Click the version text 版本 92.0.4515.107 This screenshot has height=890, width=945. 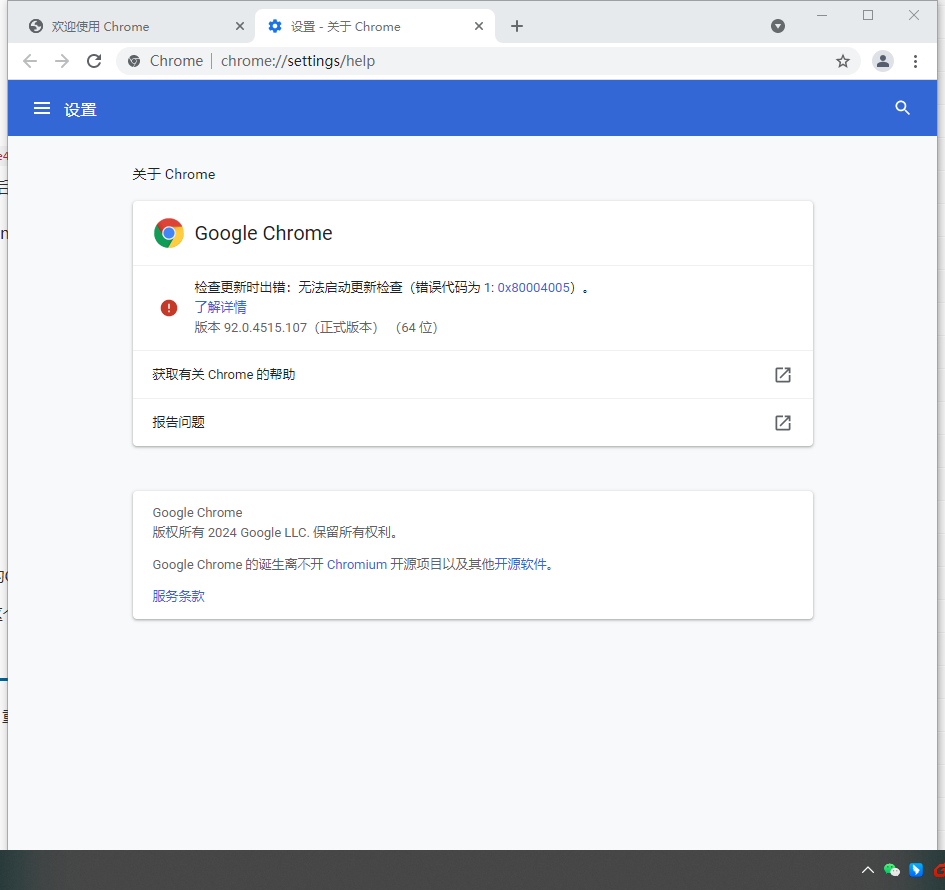(x=251, y=327)
